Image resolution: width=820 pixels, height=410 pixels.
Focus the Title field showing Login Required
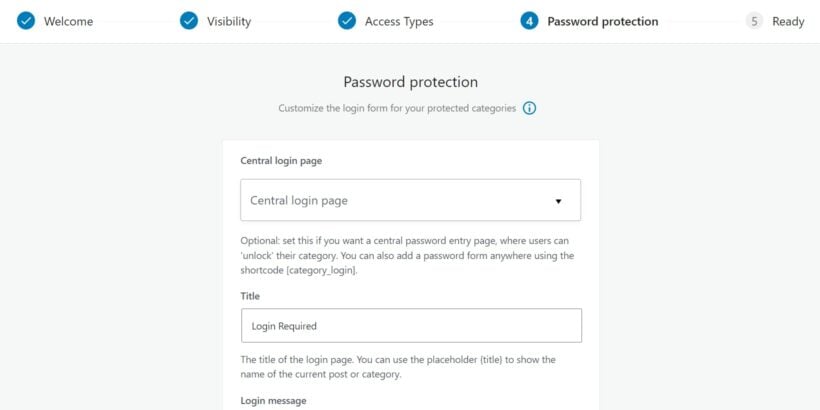click(412, 325)
